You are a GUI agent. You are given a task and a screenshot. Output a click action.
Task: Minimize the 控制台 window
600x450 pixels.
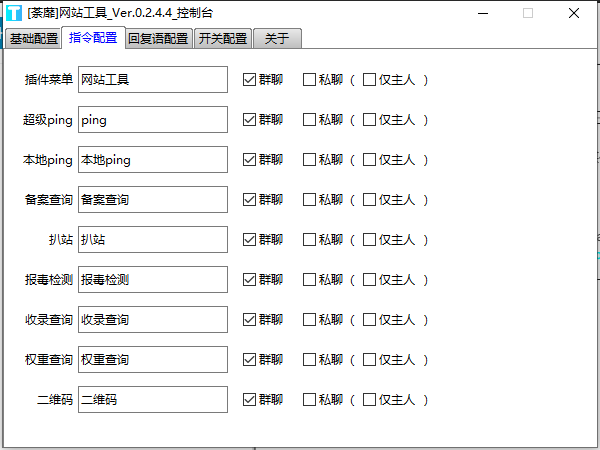tap(483, 13)
